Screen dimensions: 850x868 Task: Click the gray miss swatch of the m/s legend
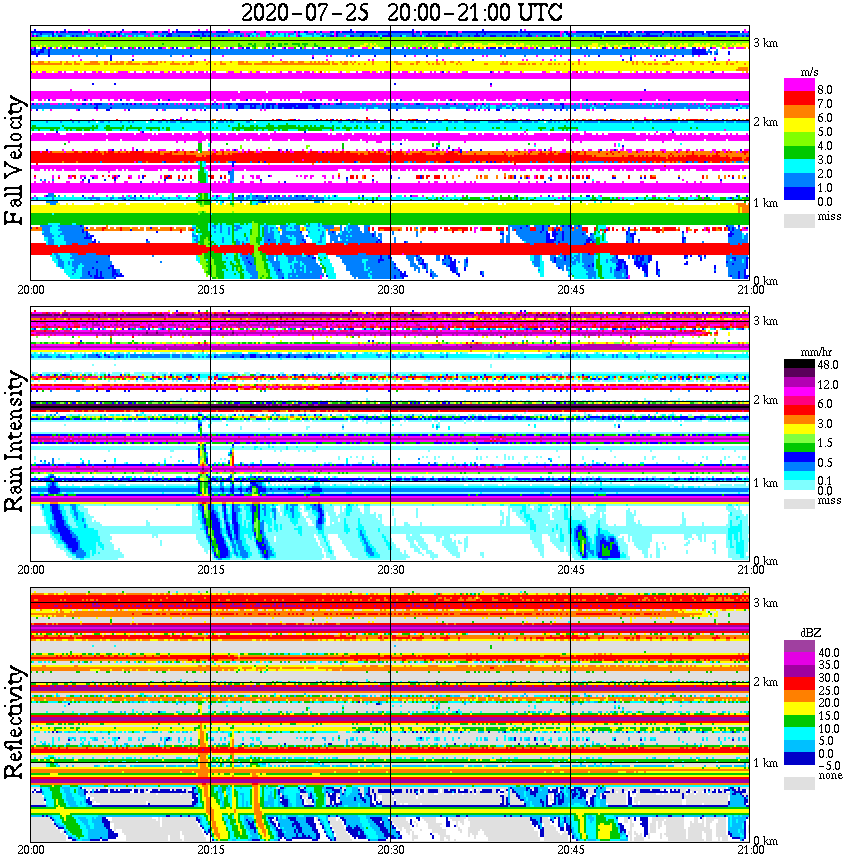point(799,220)
